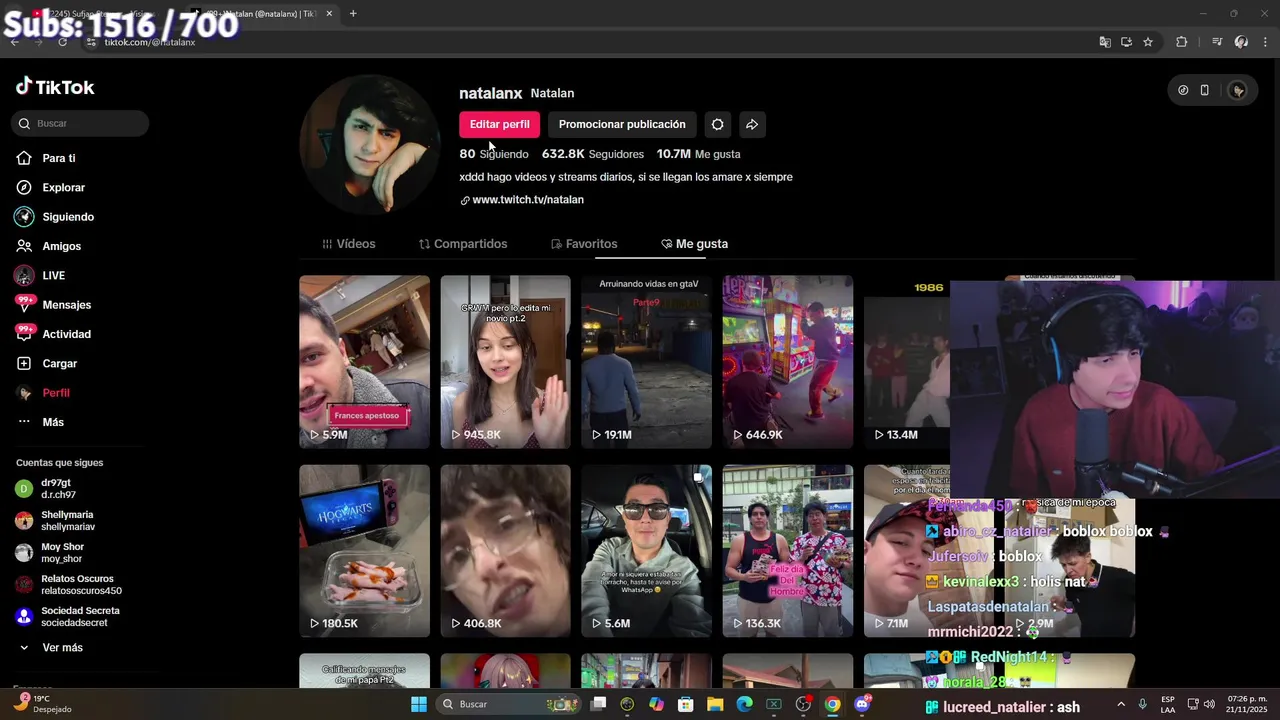The height and width of the screenshot is (720, 1280).
Task: Reload the page in Chrome
Action: (62, 42)
